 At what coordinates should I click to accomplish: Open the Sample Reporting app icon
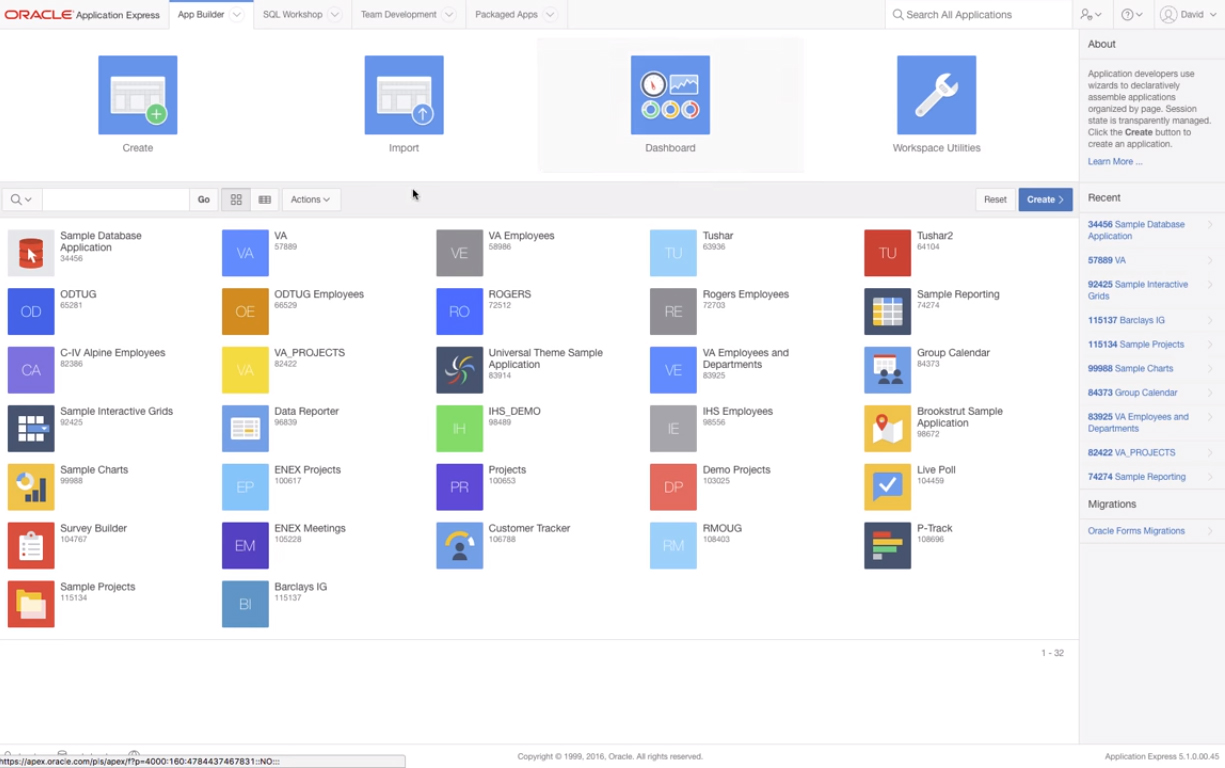(x=887, y=312)
